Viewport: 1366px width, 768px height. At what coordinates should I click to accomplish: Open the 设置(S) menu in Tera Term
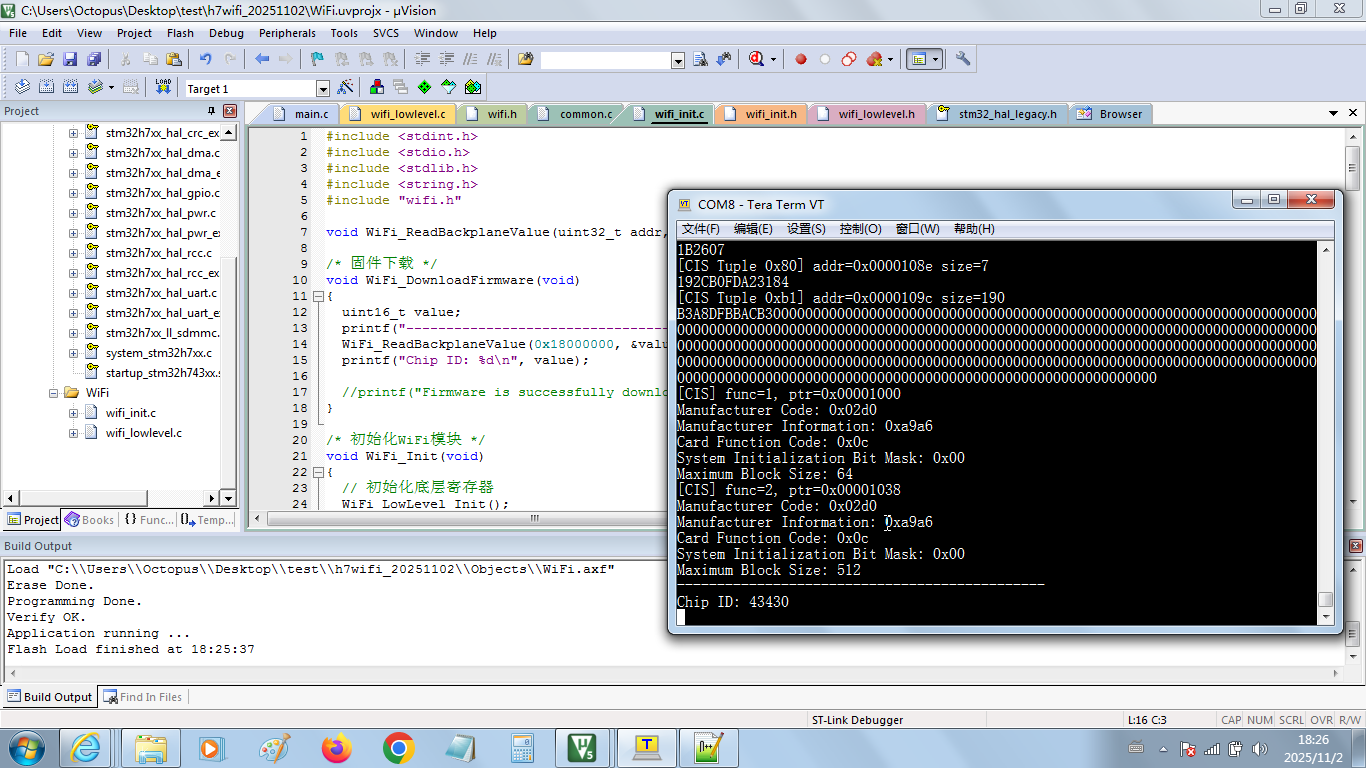coord(806,229)
